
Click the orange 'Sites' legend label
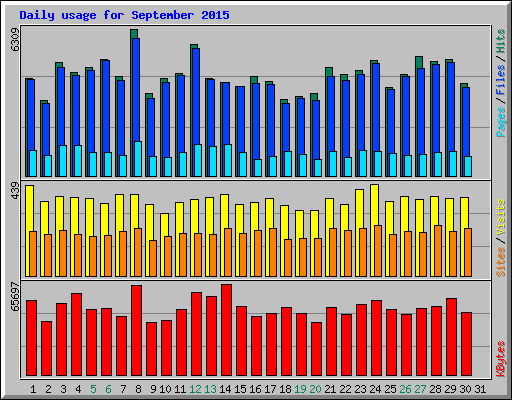[500, 262]
